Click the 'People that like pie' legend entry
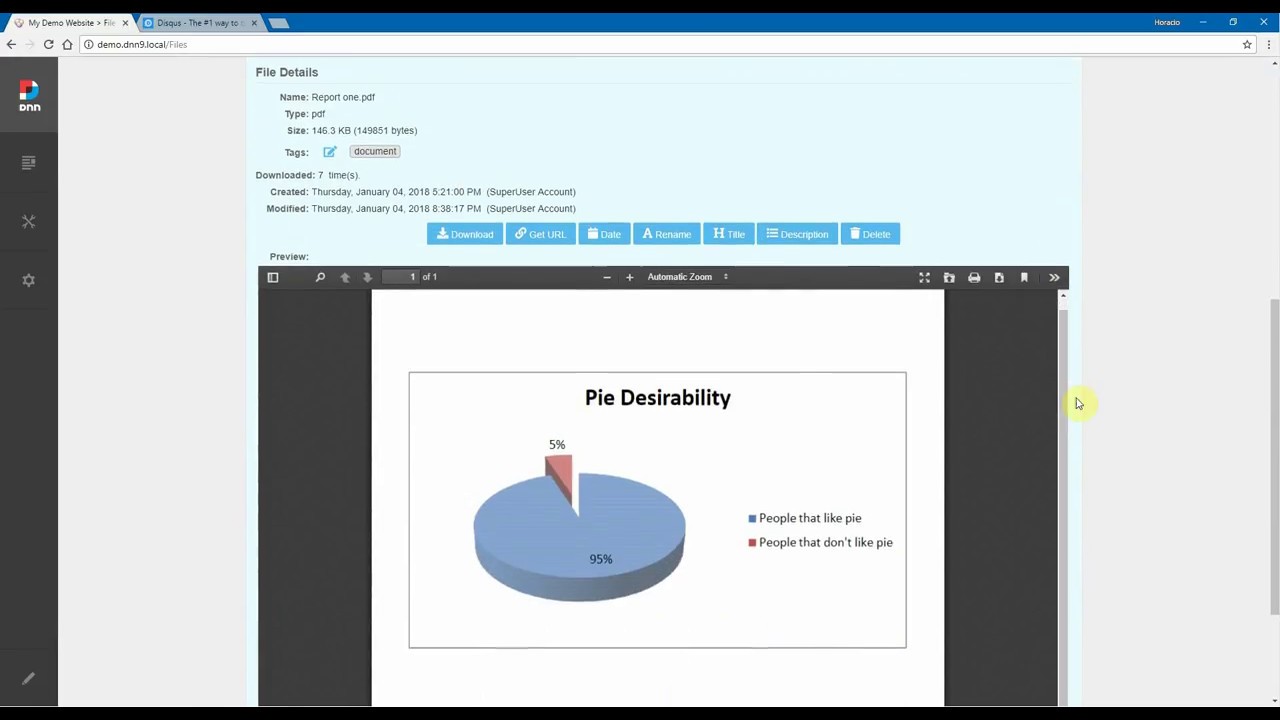1280x720 pixels. pyautogui.click(x=805, y=518)
